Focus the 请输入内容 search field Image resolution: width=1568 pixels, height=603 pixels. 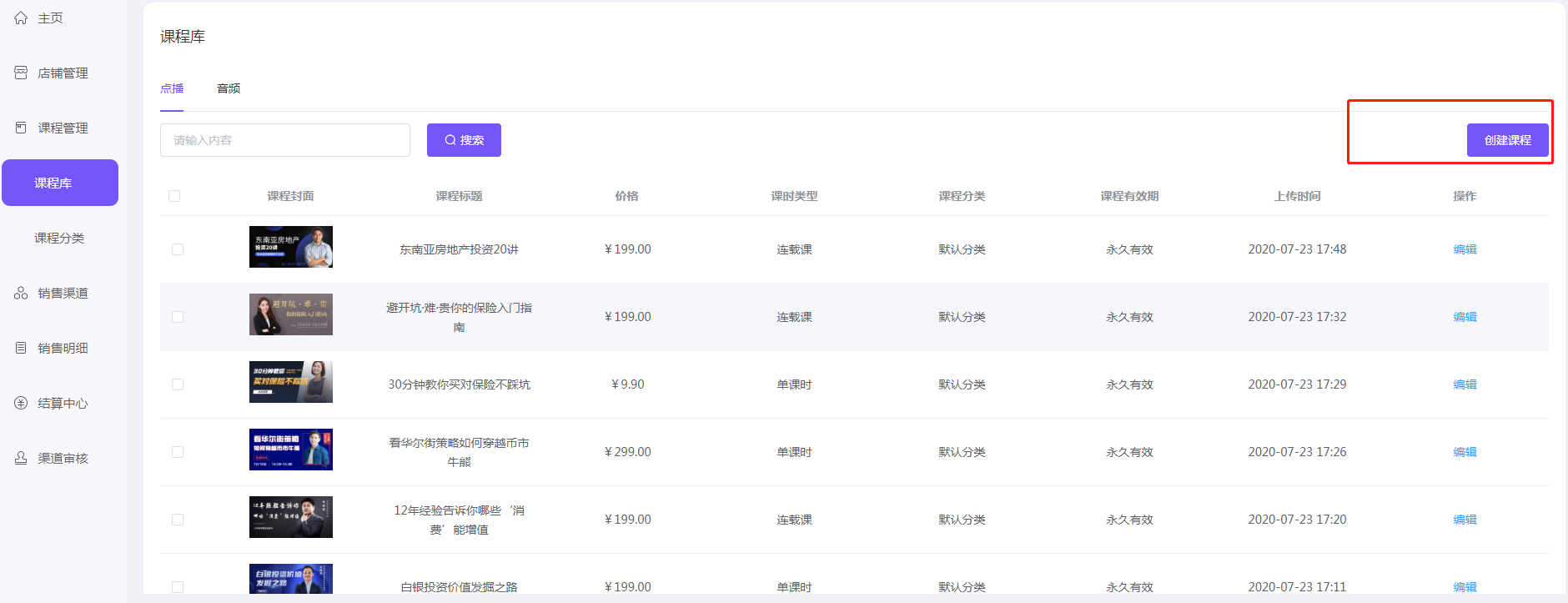(x=285, y=140)
